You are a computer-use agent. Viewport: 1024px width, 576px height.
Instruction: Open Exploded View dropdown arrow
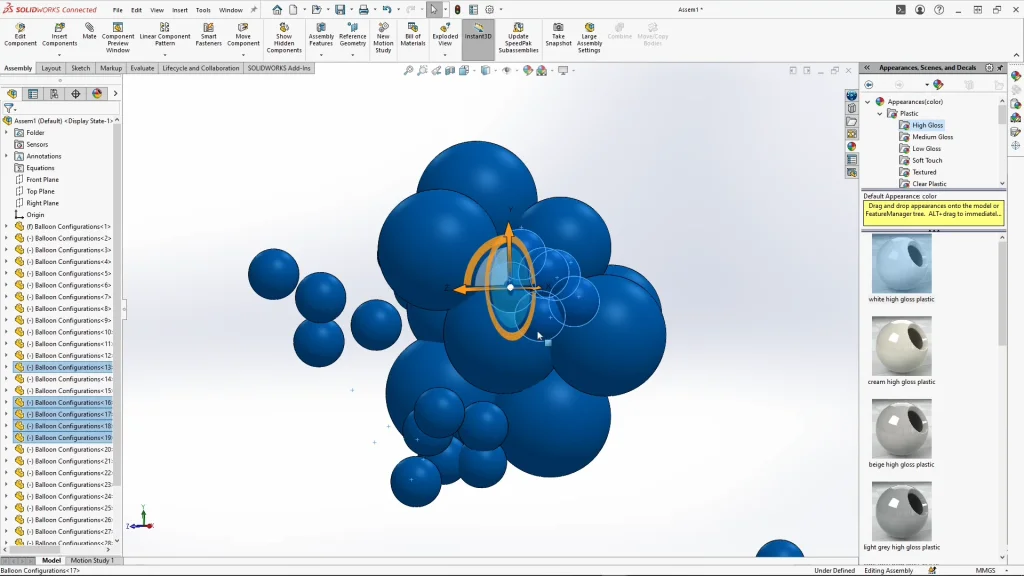click(x=445, y=55)
